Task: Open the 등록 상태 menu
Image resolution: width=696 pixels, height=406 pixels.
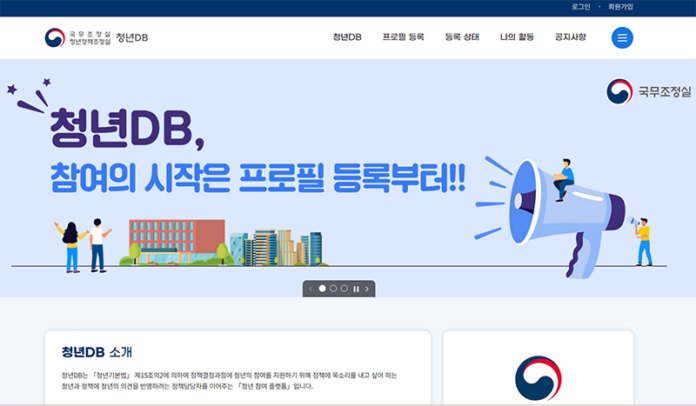Action: [x=462, y=38]
